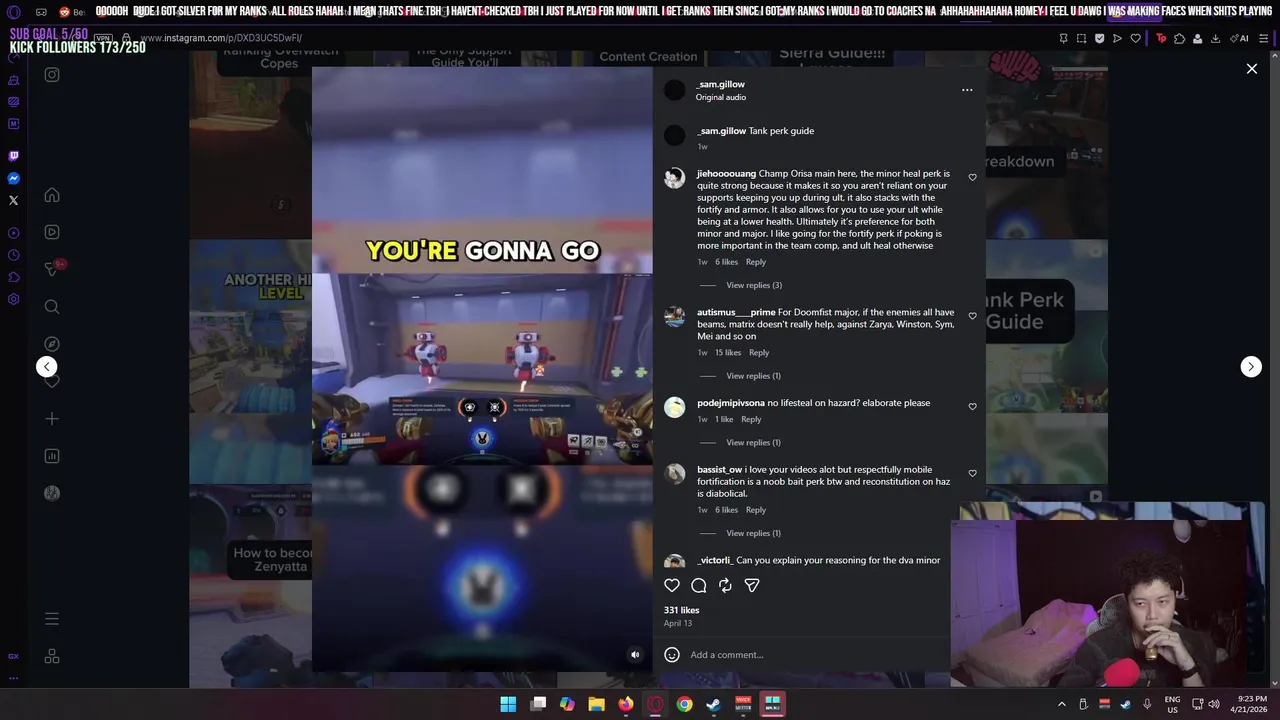1280x720 pixels.
Task: Like the Instagram reel with the heart icon
Action: (672, 585)
